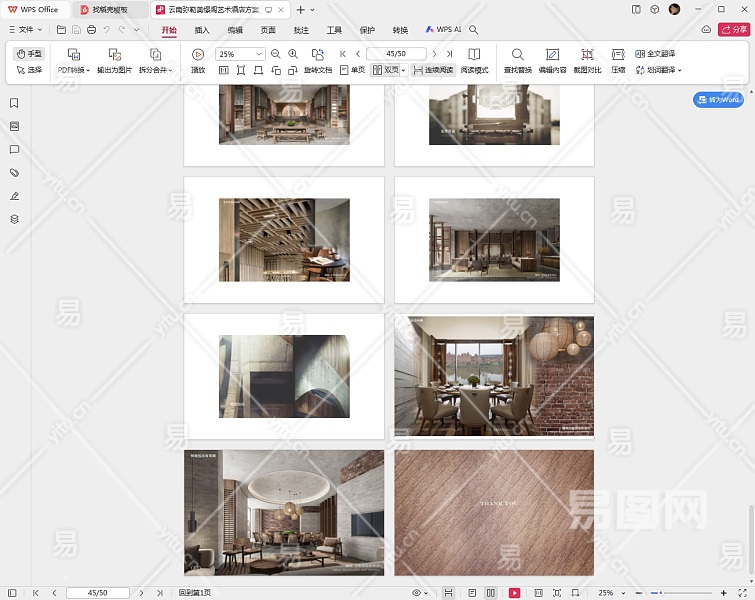Viewport: 755px width, 600px height.
Task: Click the 转为Word button
Action: tap(718, 100)
